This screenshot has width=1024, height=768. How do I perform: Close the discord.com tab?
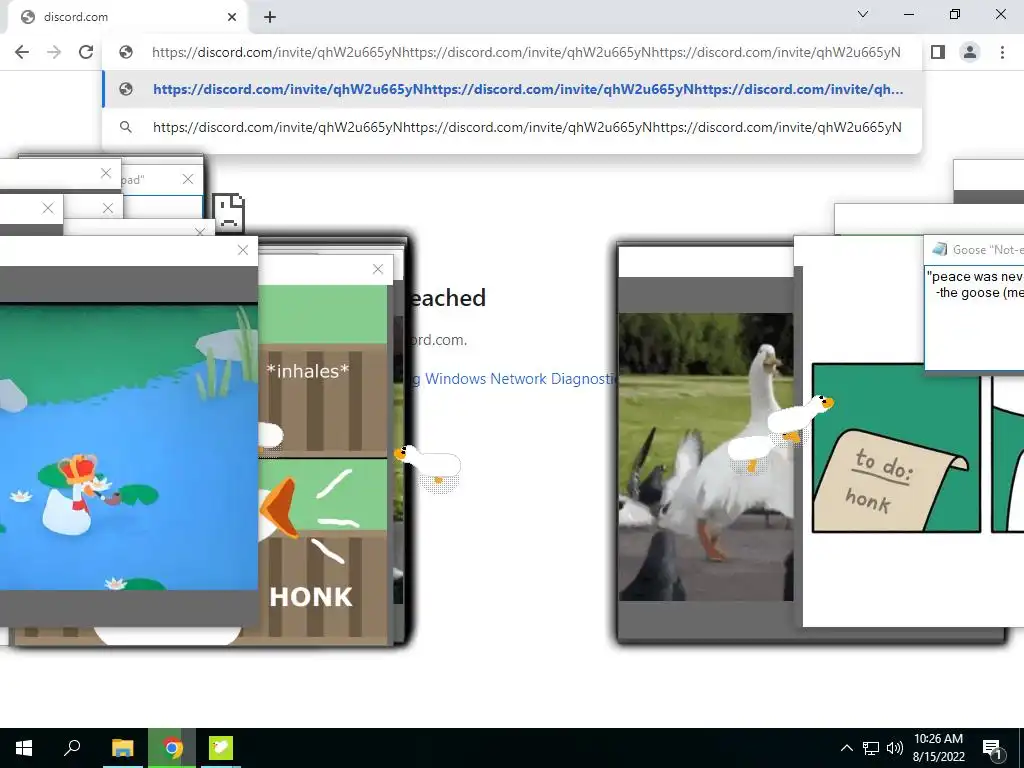click(x=232, y=17)
